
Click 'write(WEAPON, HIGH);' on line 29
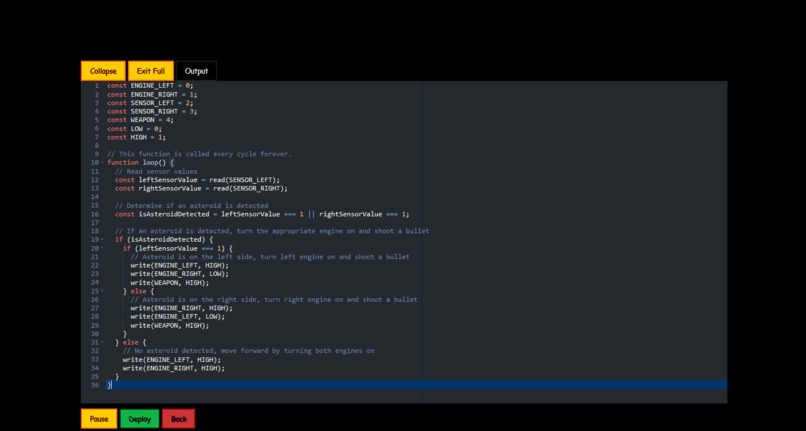coord(170,325)
